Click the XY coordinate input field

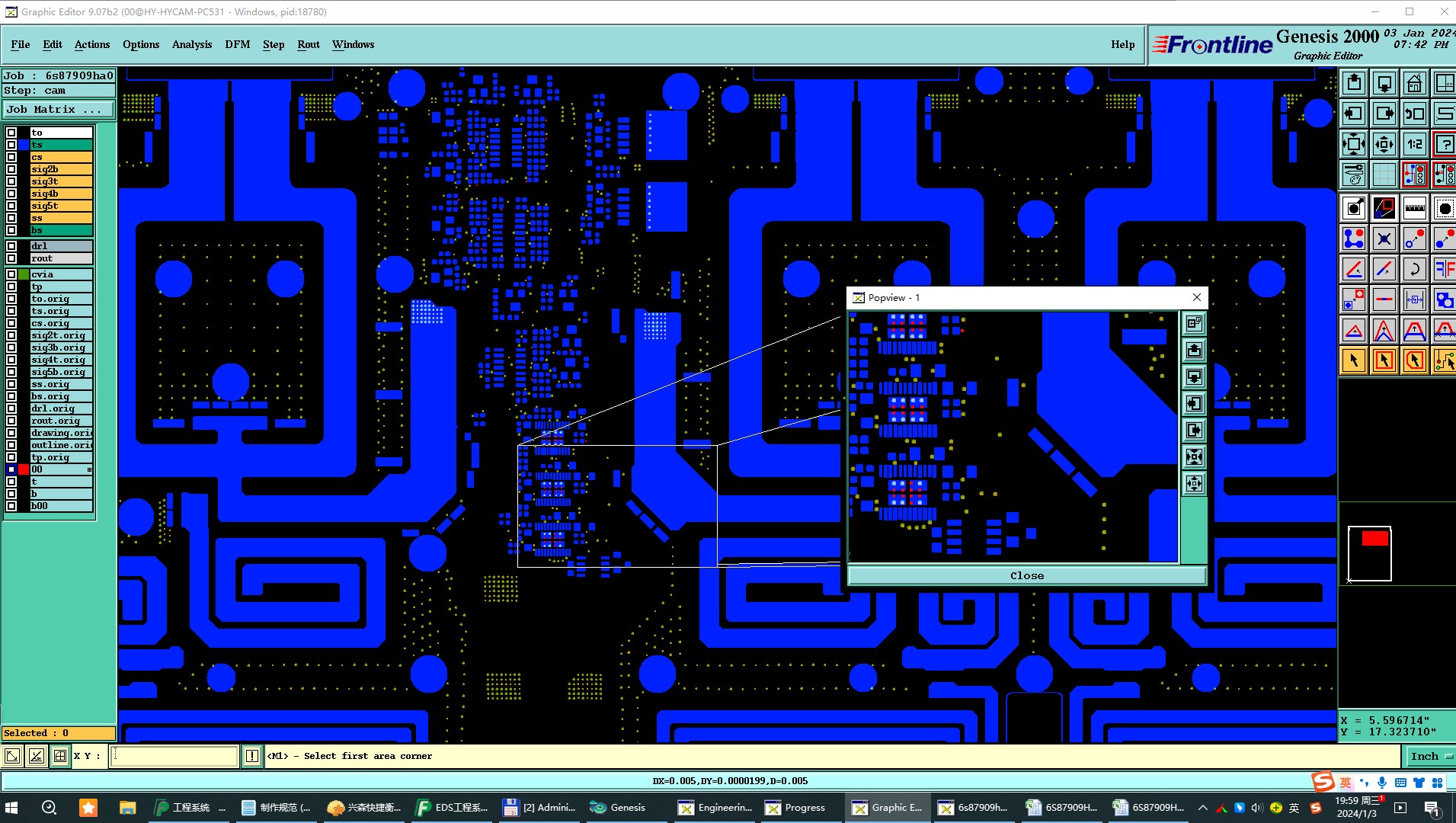174,756
